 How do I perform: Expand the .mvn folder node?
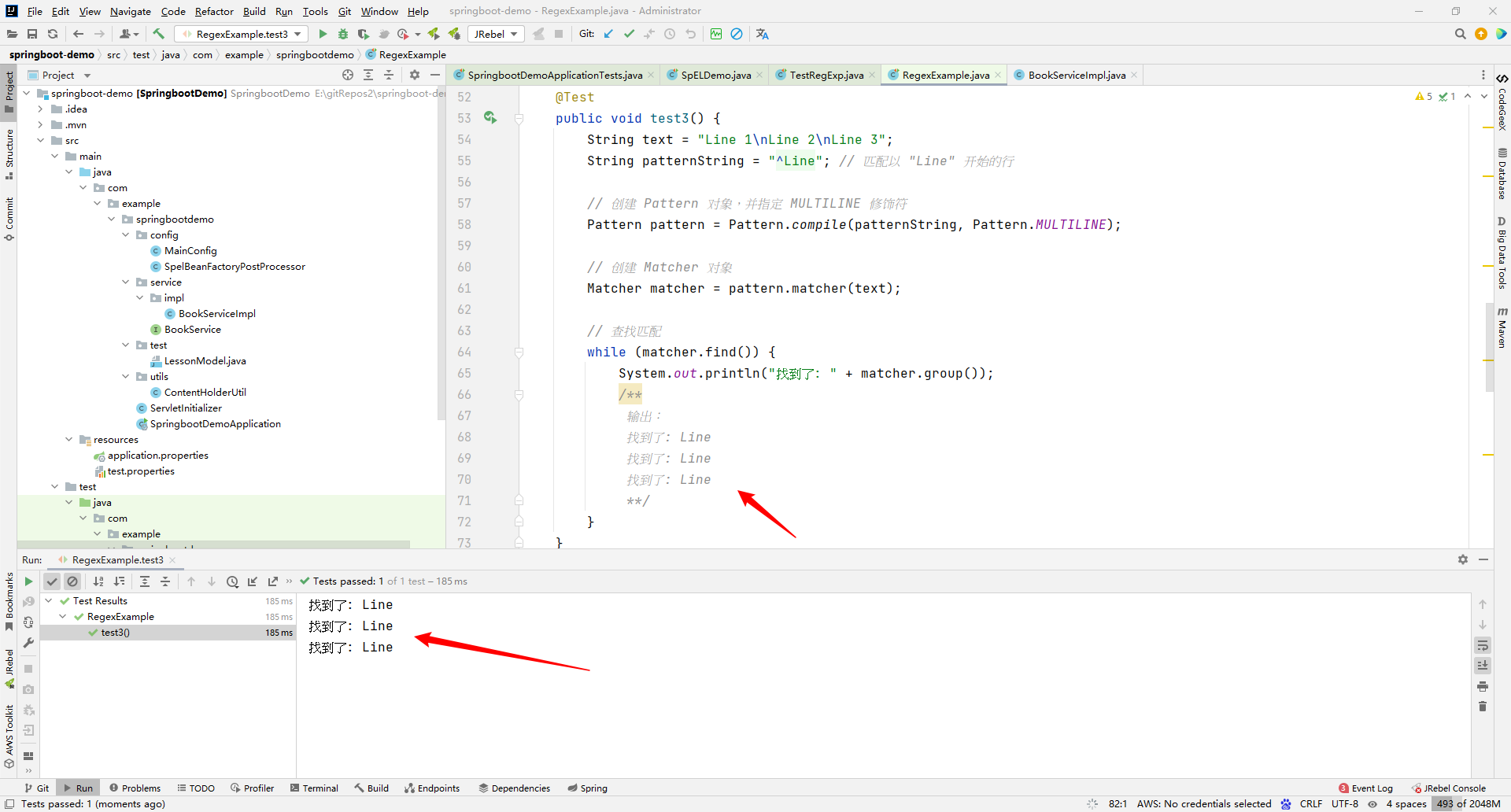40,125
